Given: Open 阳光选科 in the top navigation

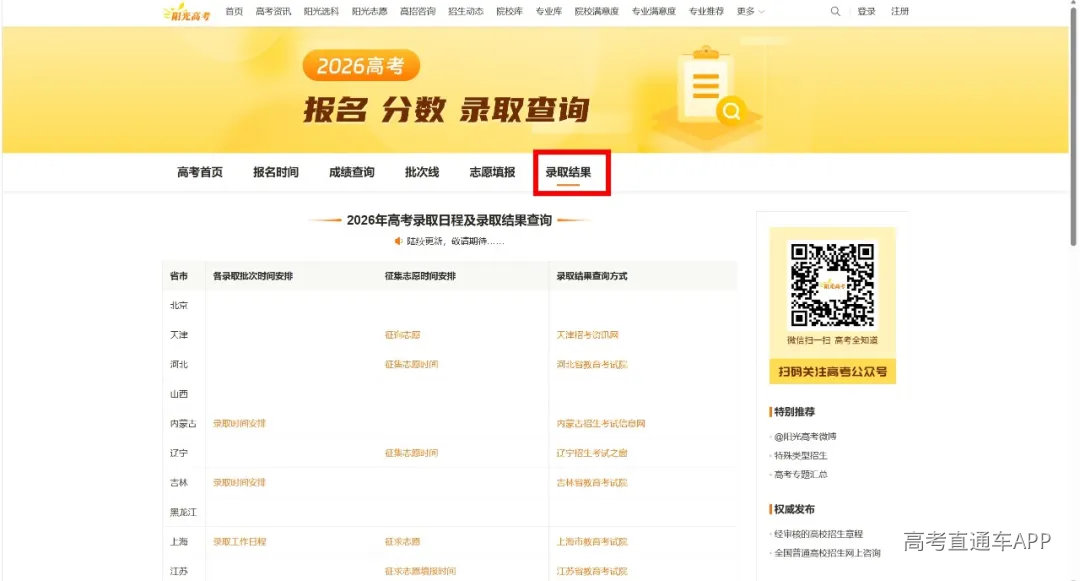Looking at the screenshot, I should [321, 11].
